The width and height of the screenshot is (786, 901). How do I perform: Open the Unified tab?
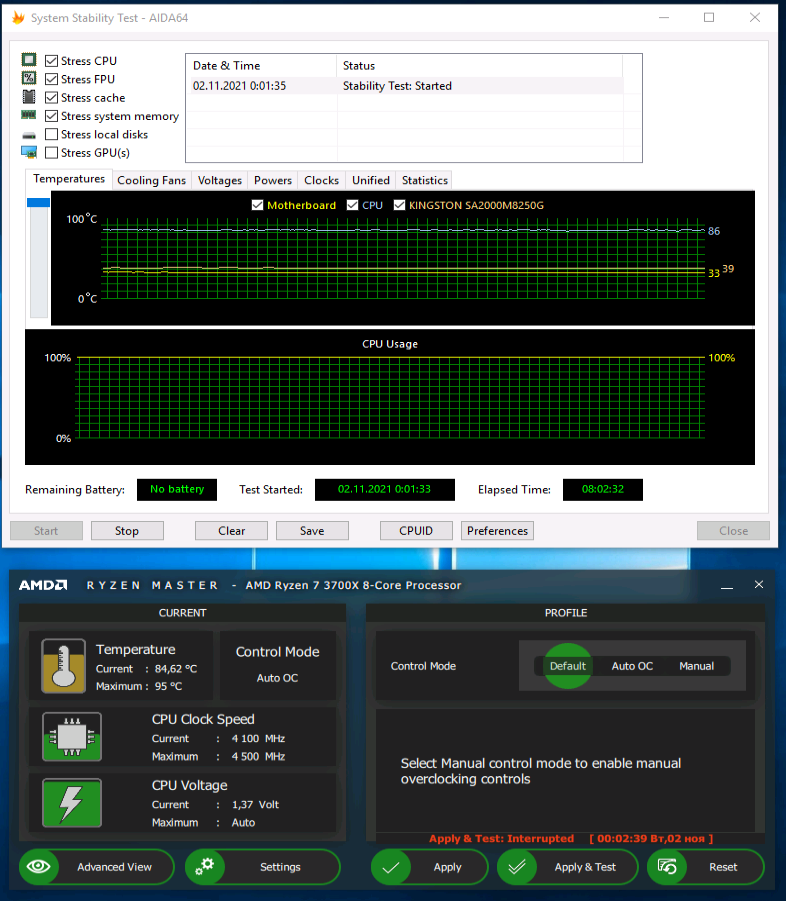point(371,180)
